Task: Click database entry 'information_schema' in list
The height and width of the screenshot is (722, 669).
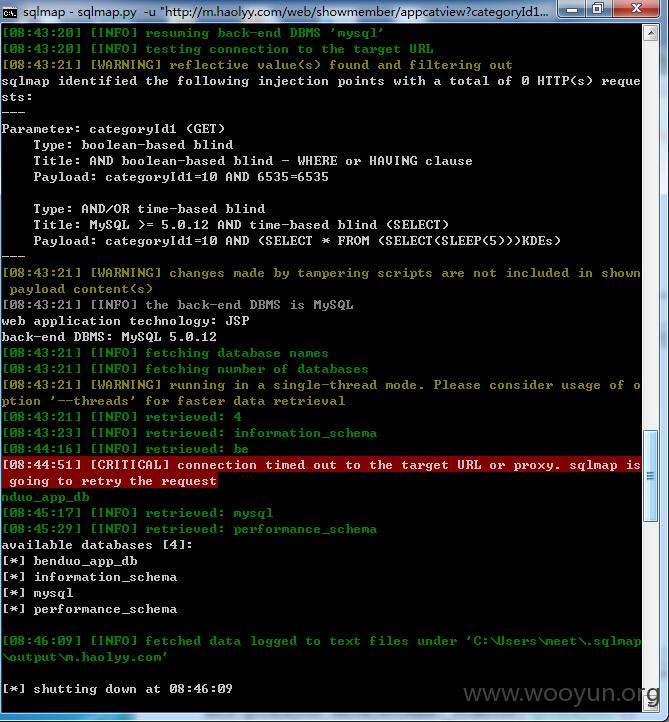Action: coord(105,577)
